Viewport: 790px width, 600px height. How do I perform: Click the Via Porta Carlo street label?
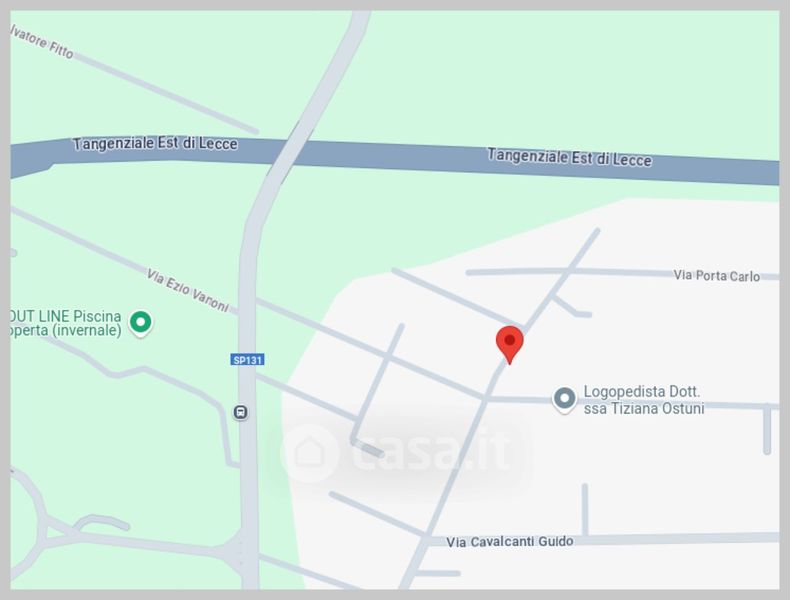(716, 276)
